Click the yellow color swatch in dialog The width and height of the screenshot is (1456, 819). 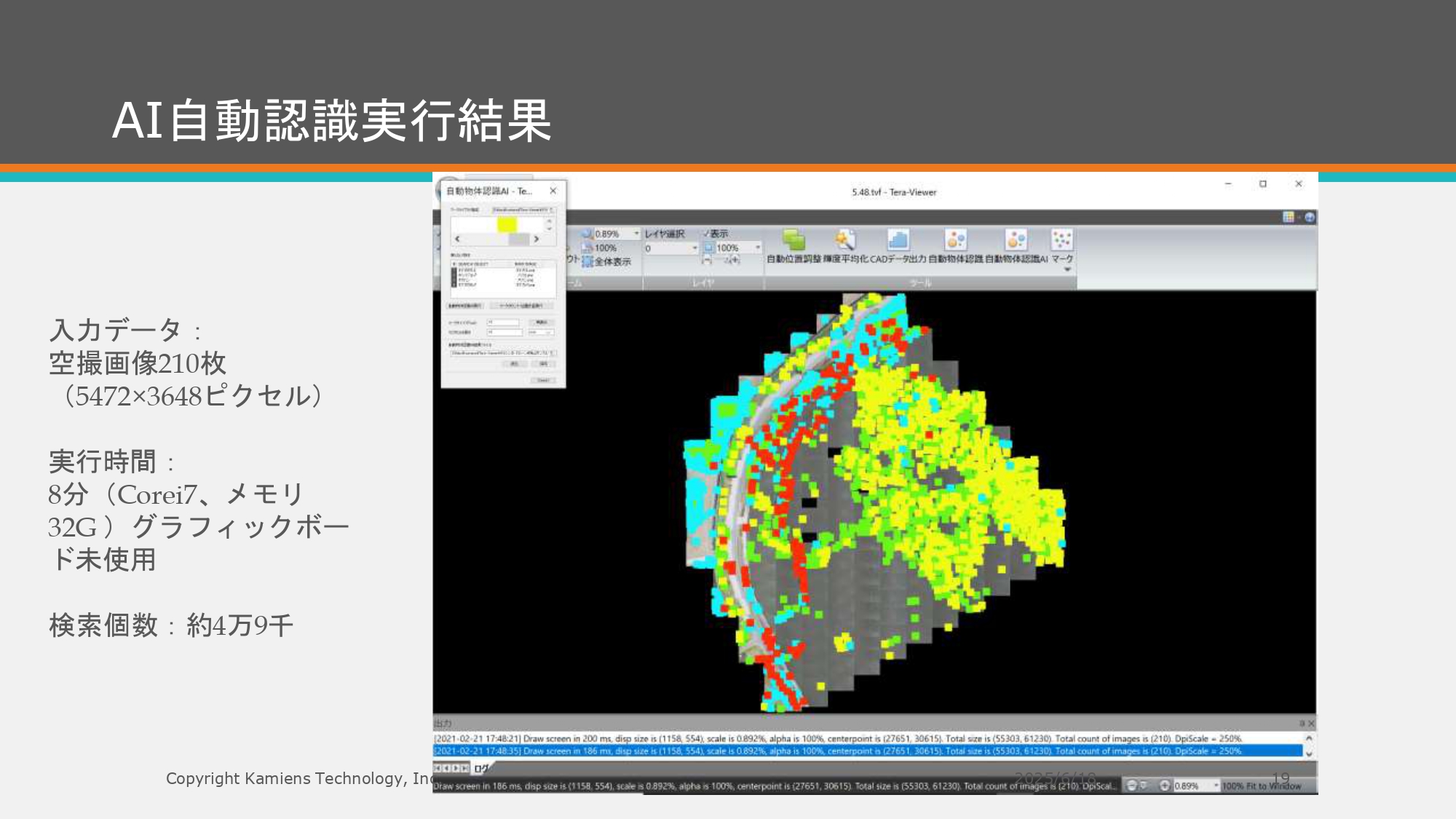(x=507, y=224)
